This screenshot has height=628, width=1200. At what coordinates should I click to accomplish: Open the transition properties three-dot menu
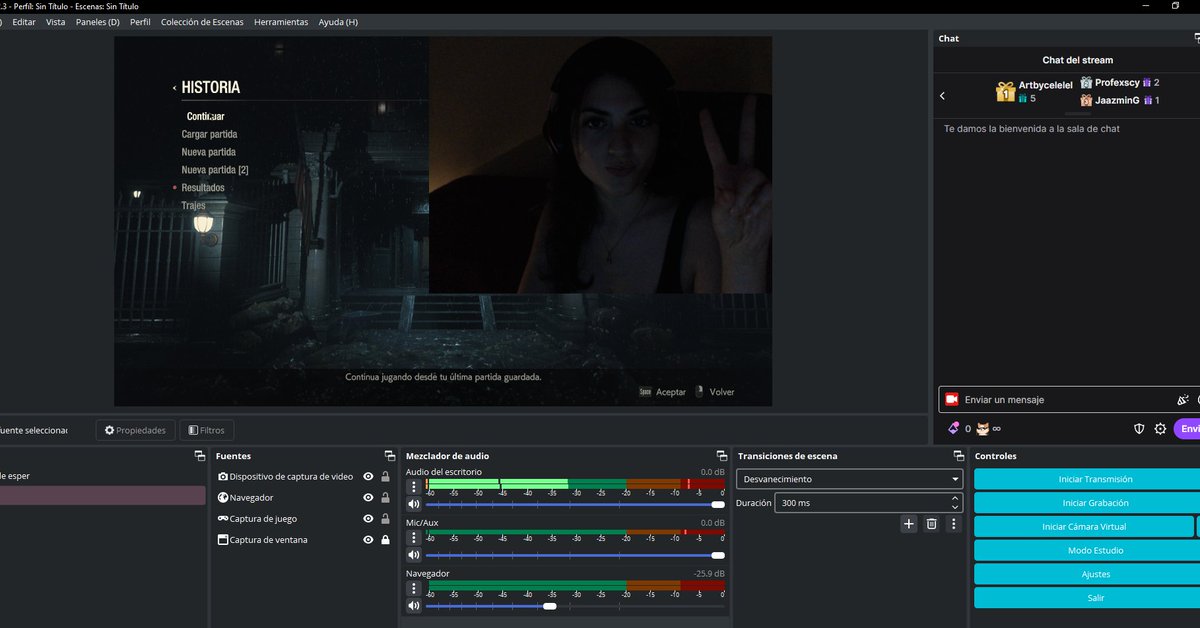pyautogui.click(x=954, y=523)
